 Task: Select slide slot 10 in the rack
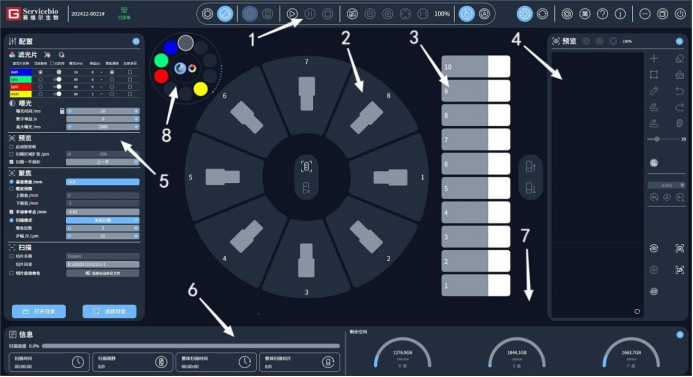pyautogui.click(x=476, y=67)
